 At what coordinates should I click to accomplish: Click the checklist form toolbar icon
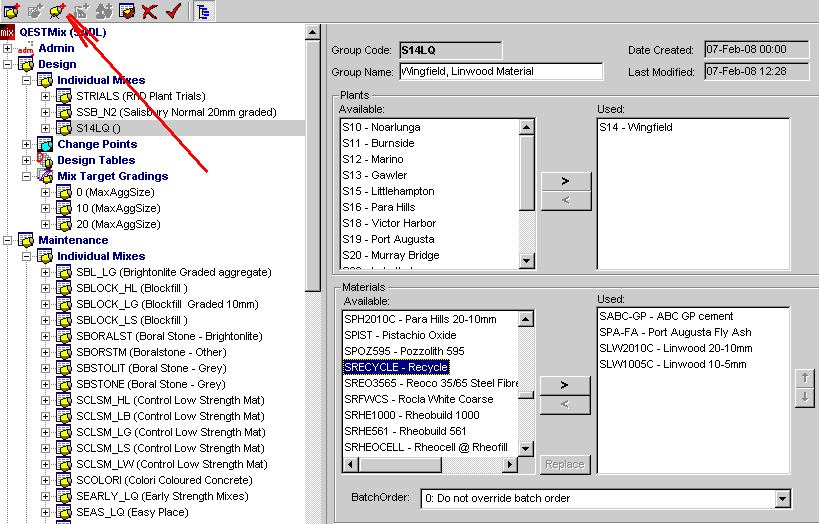click(127, 11)
